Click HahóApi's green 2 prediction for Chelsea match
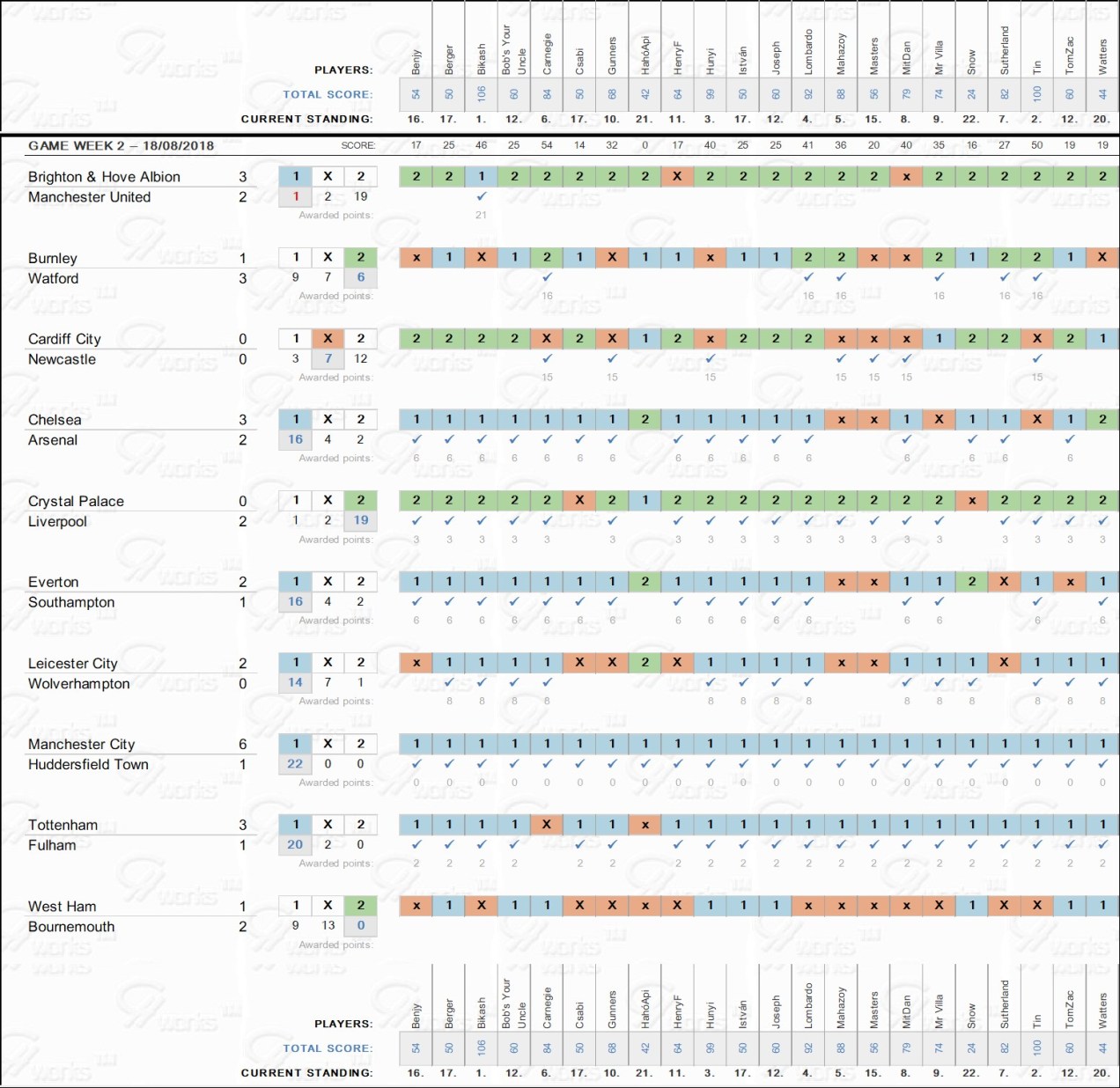This screenshot has height=1088, width=1120. click(x=645, y=419)
